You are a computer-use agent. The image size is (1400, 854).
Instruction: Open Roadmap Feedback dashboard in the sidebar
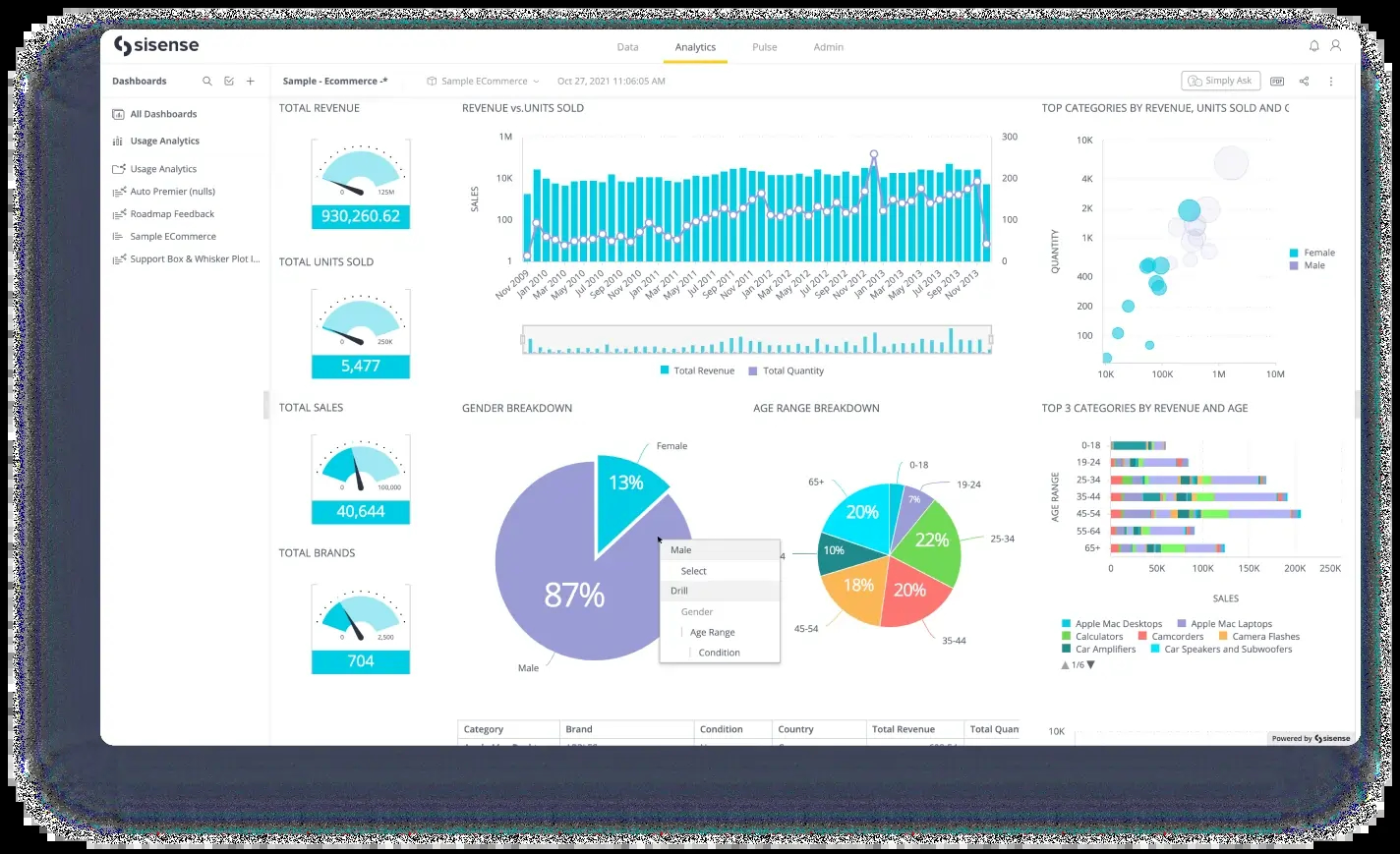(172, 214)
